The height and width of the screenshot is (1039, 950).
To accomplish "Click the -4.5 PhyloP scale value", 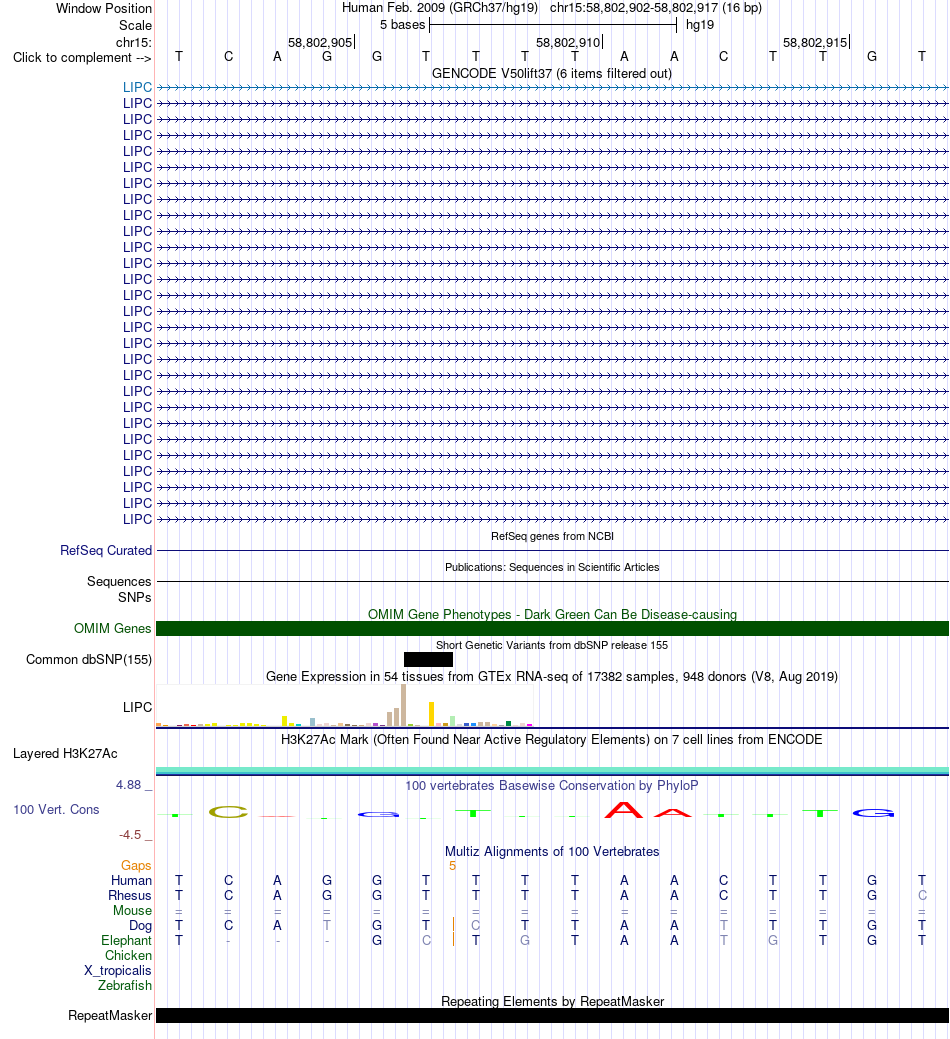I will 130,834.
